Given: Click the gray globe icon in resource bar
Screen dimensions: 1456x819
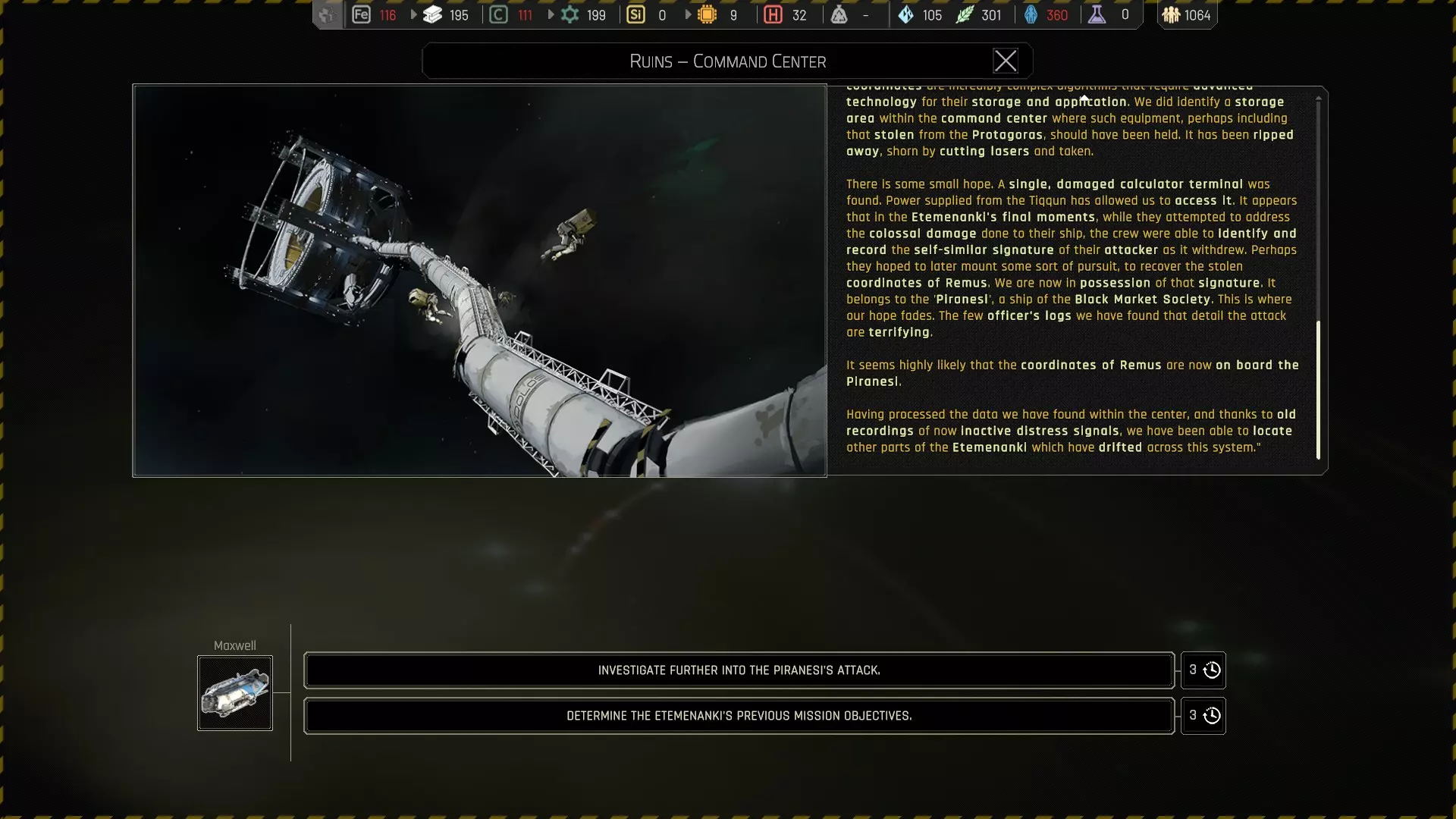Looking at the screenshot, I should (x=327, y=14).
